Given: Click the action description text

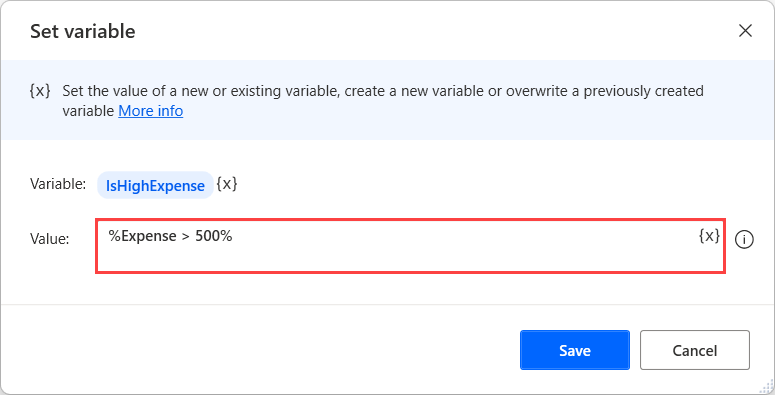Looking at the screenshot, I should (x=383, y=101).
